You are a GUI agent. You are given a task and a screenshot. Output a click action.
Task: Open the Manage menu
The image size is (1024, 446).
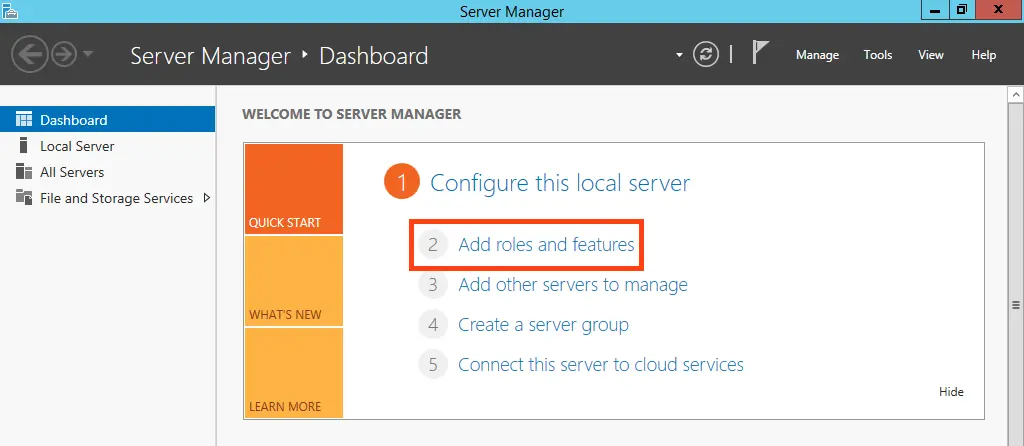817,55
